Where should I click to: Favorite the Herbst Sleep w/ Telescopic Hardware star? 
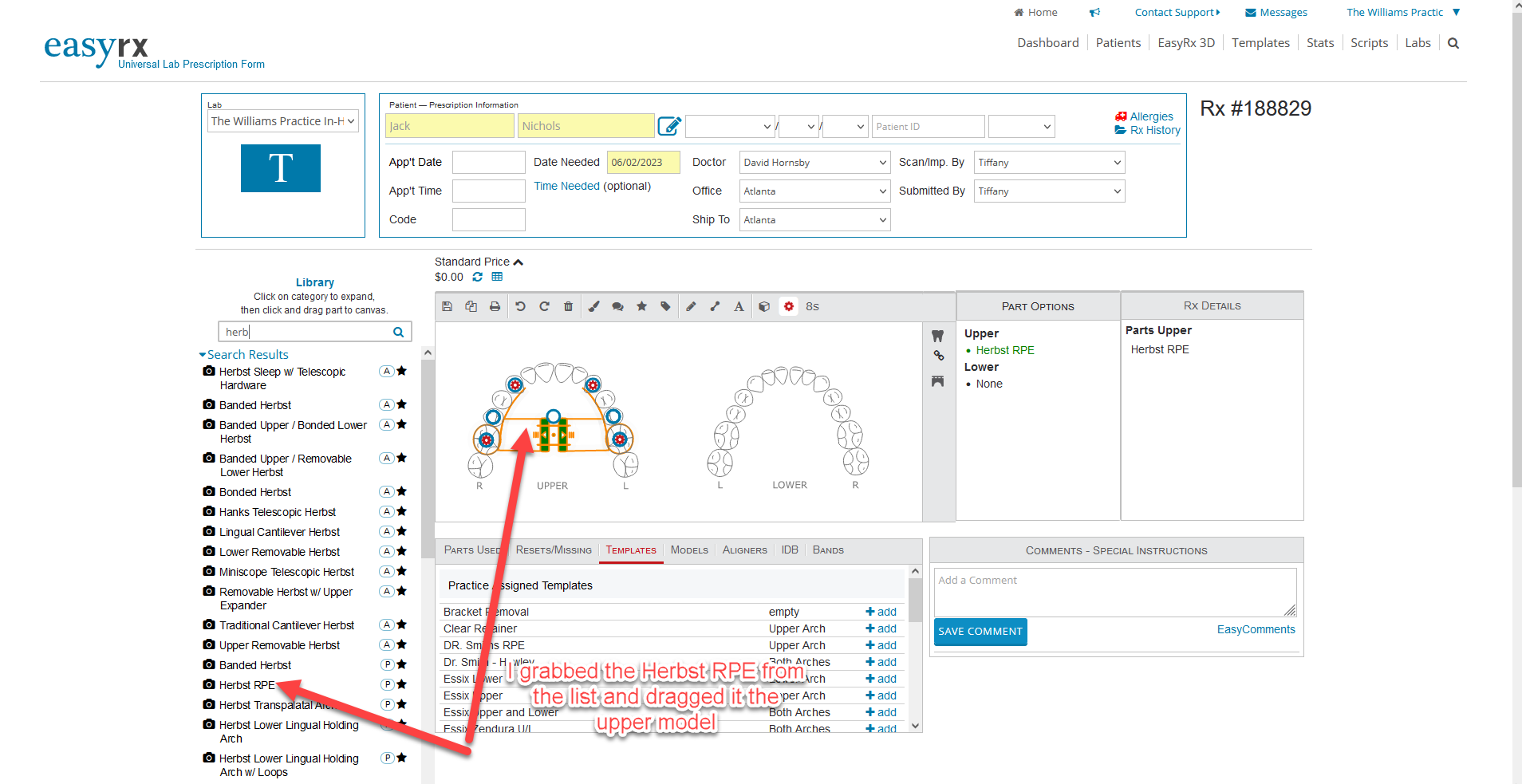[x=401, y=371]
